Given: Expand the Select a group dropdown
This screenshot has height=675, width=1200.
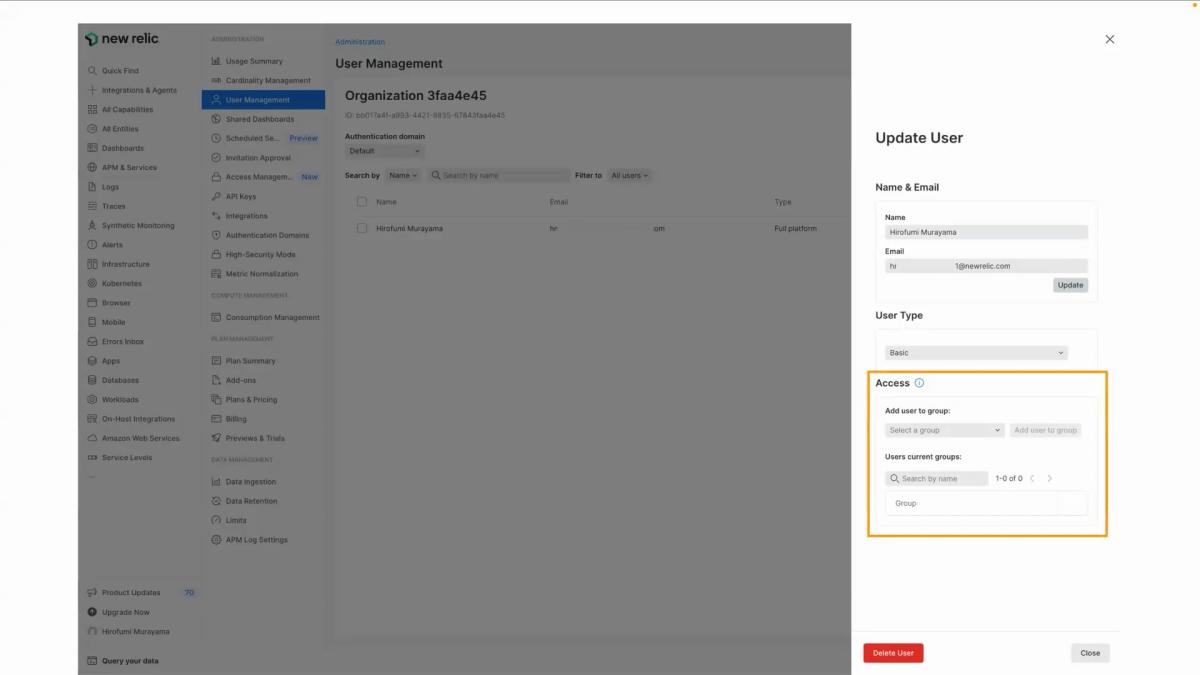Looking at the screenshot, I should pyautogui.click(x=944, y=430).
